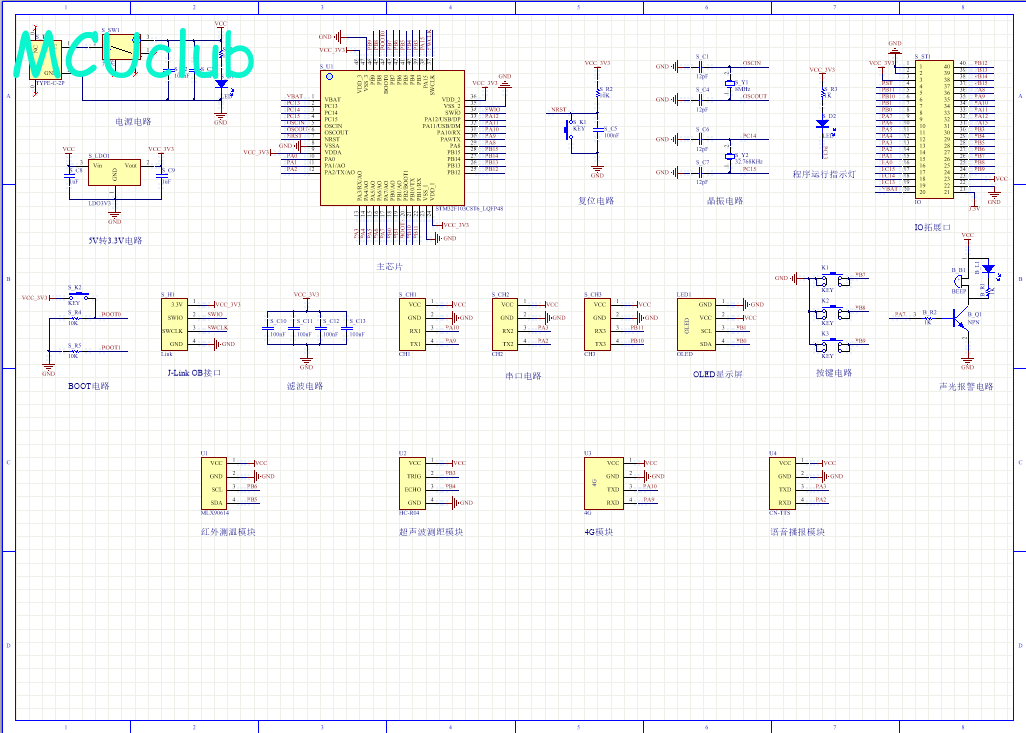Image resolution: width=1026 pixels, height=733 pixels.
Task: Select the S_CH3 serial connector block
Action: (597, 325)
